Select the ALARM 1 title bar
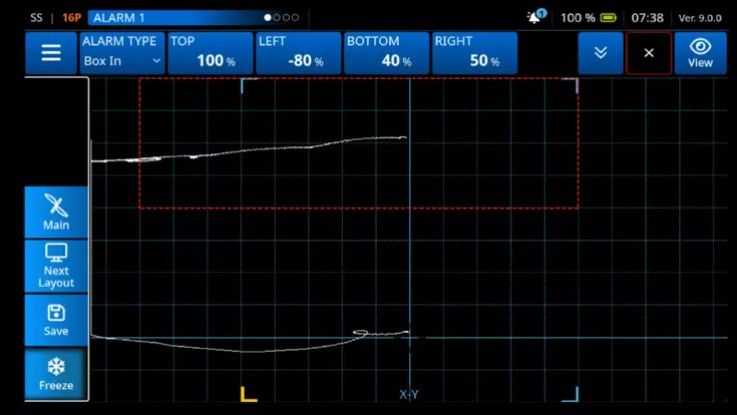This screenshot has width=737, height=415. 197,18
